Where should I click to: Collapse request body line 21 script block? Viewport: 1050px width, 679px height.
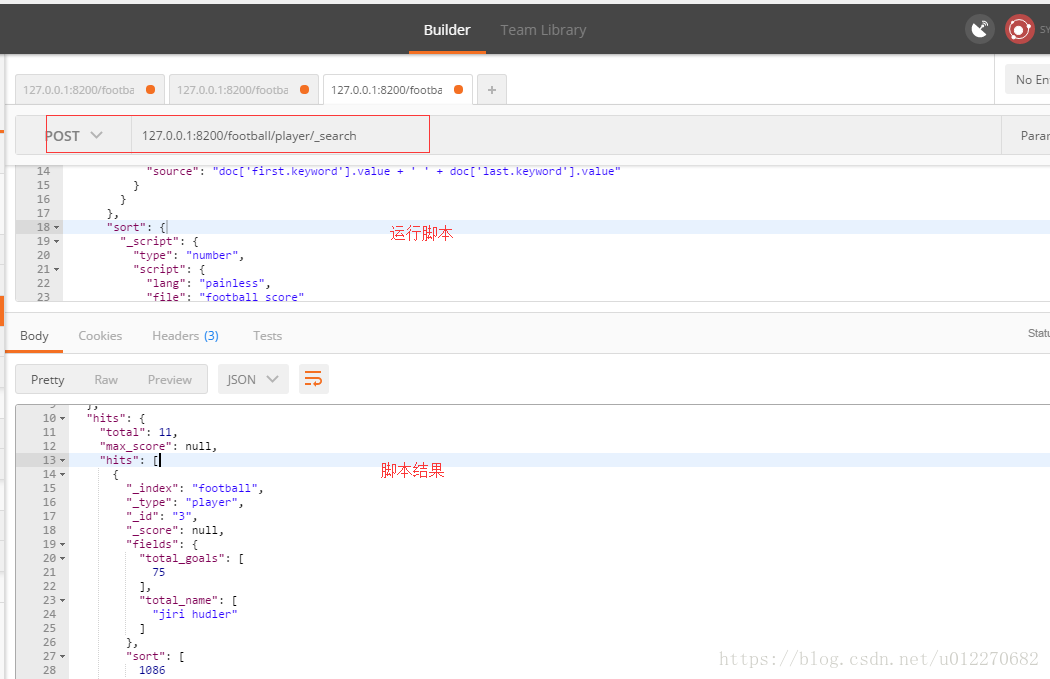click(56, 270)
